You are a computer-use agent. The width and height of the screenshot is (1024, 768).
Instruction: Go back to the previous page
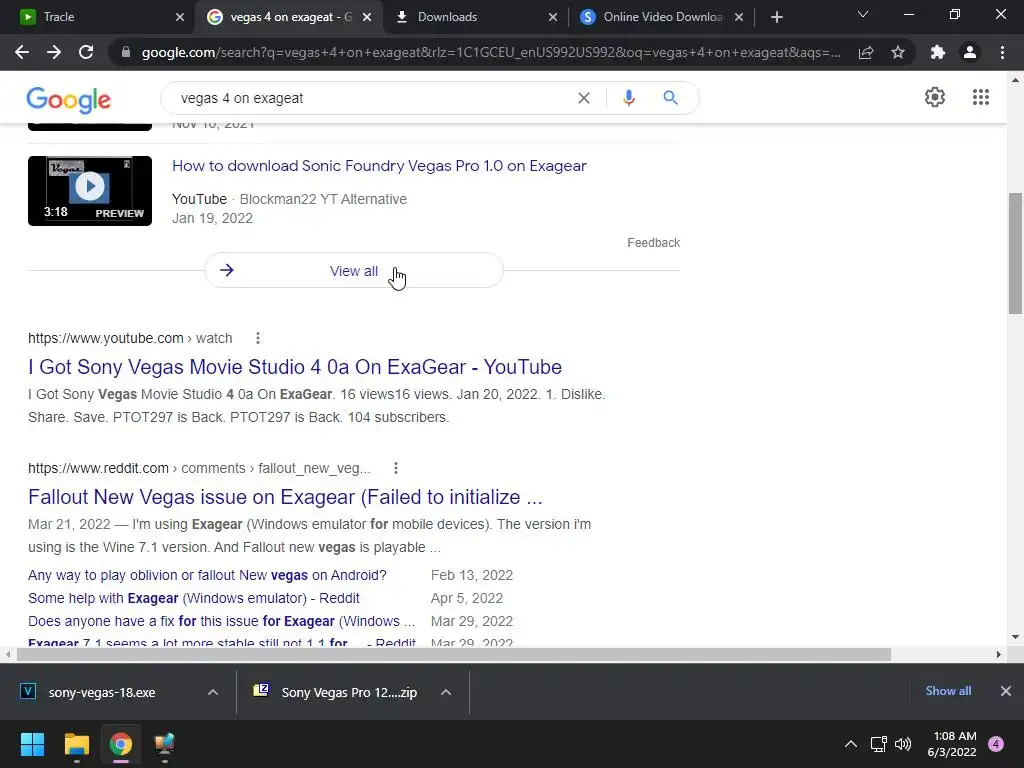pos(22,52)
